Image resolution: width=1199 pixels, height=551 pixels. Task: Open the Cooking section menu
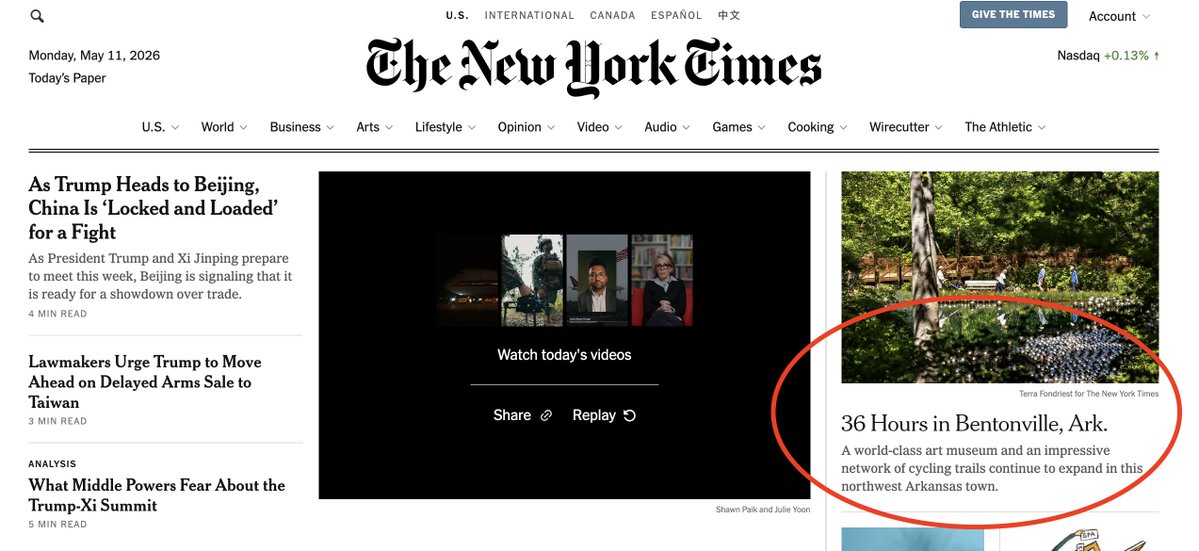tap(817, 127)
